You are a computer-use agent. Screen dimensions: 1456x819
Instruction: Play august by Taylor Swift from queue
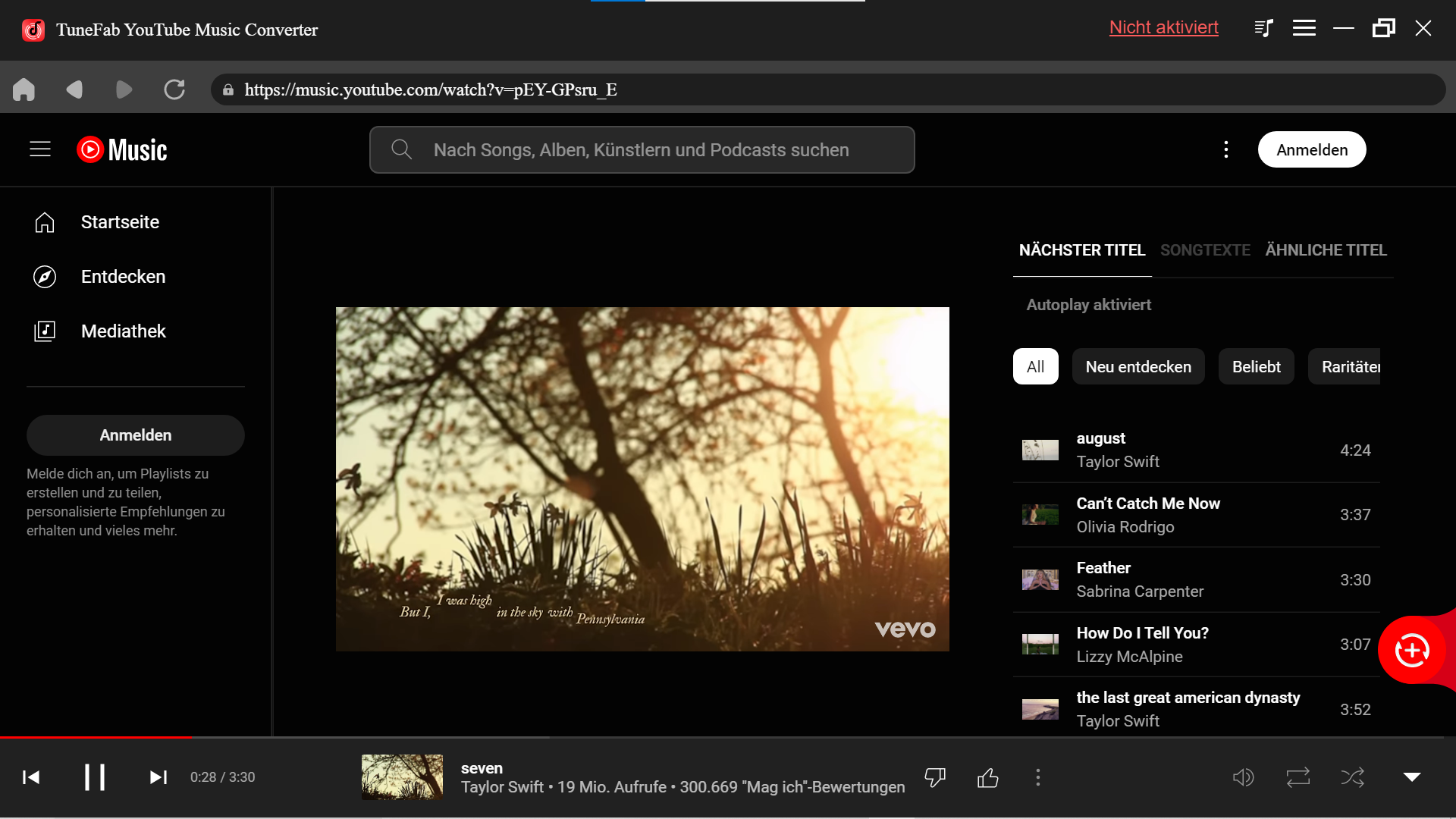pos(1196,450)
